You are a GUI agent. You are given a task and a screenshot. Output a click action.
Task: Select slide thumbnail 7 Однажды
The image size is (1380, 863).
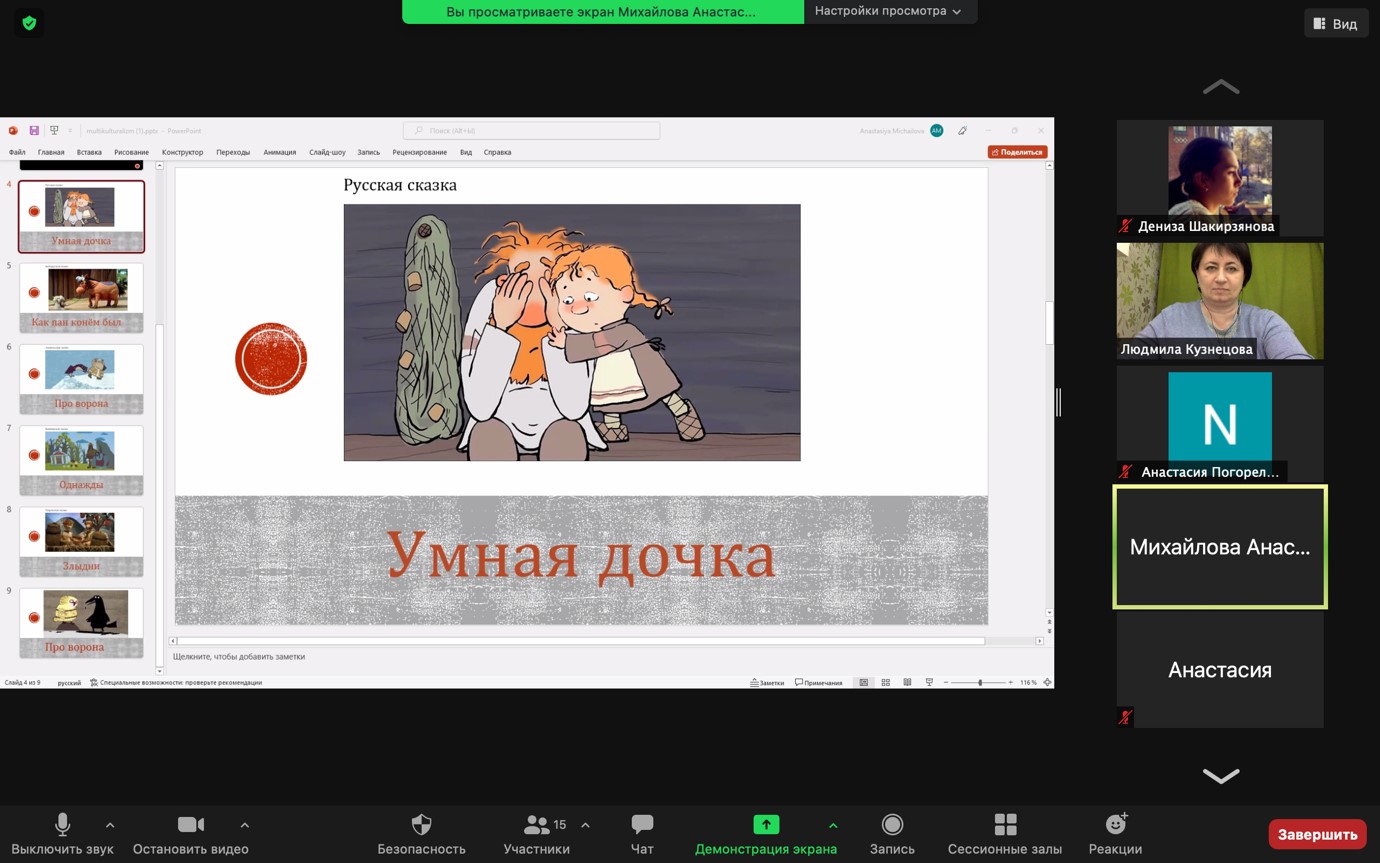81,460
